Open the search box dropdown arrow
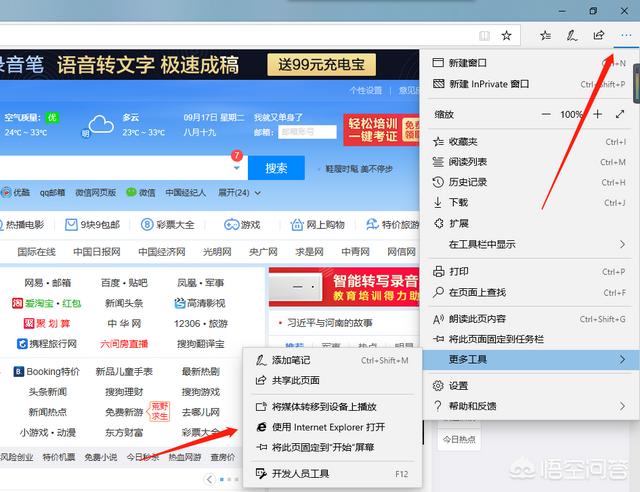Screen dimensions: 640x492 [x=237, y=168]
